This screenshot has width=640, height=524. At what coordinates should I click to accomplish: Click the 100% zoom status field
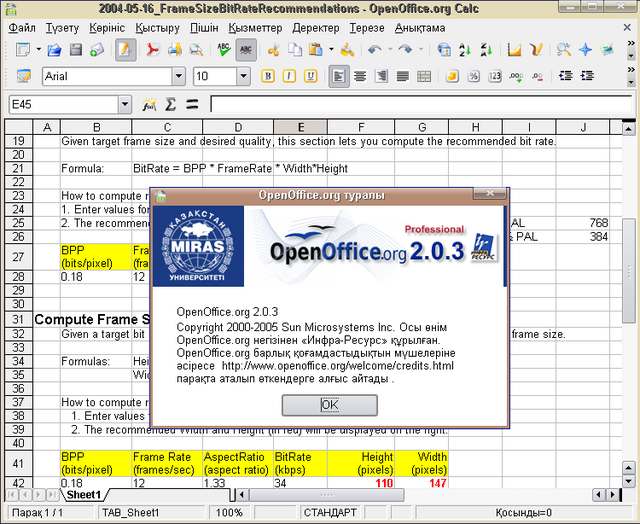pyautogui.click(x=229, y=512)
